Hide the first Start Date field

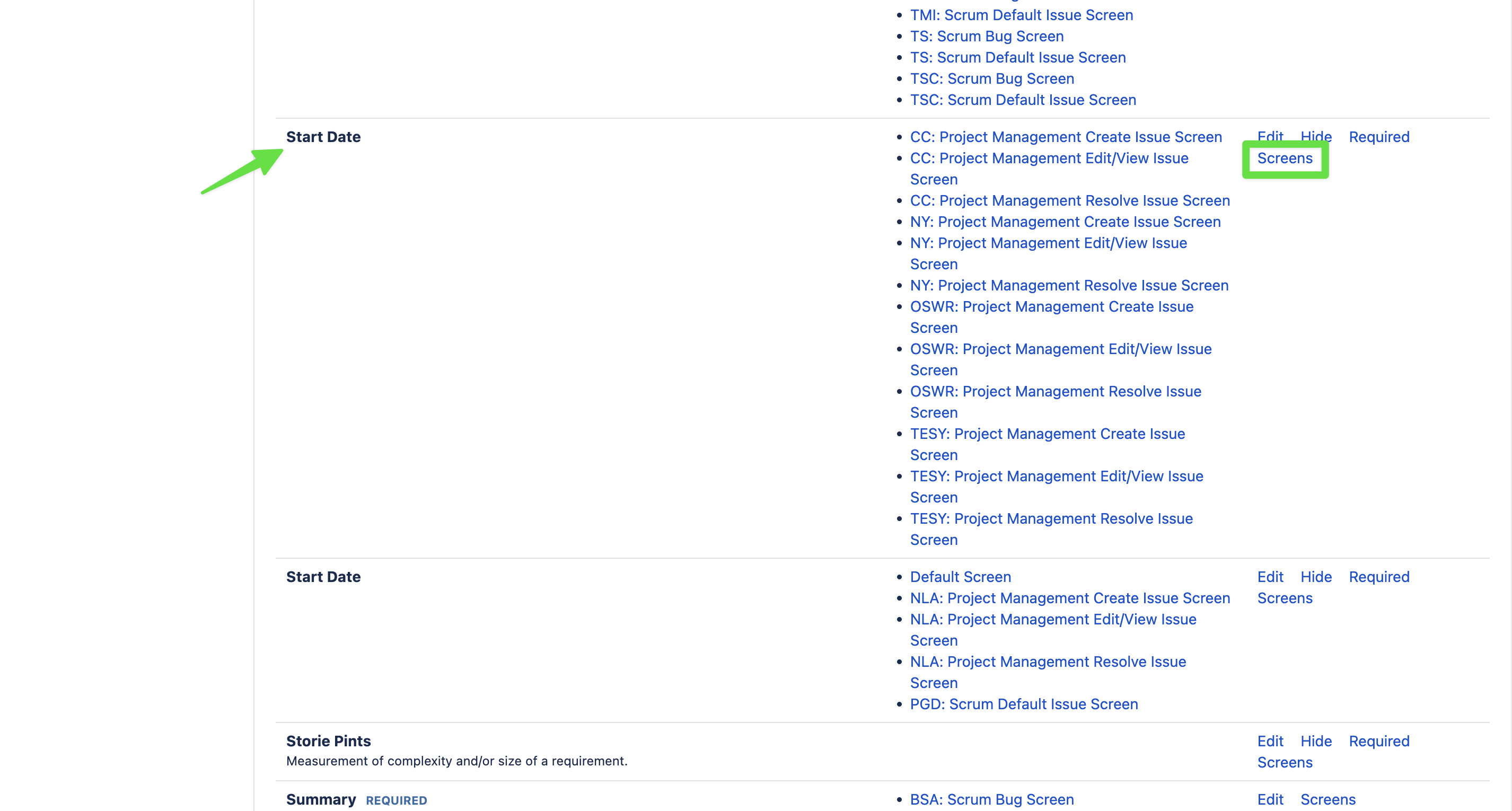click(x=1315, y=136)
